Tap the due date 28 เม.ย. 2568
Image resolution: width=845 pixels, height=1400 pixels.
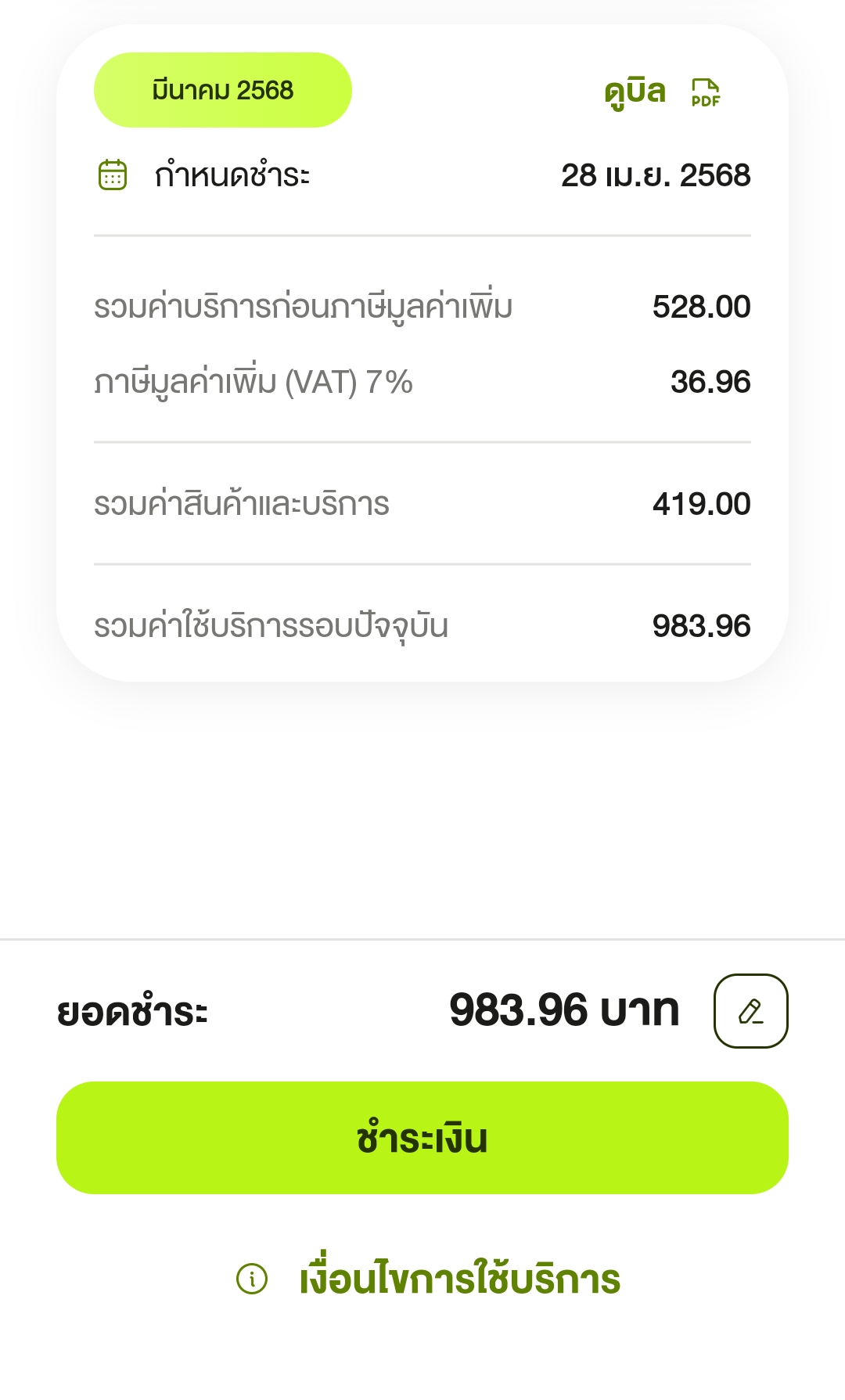(656, 175)
